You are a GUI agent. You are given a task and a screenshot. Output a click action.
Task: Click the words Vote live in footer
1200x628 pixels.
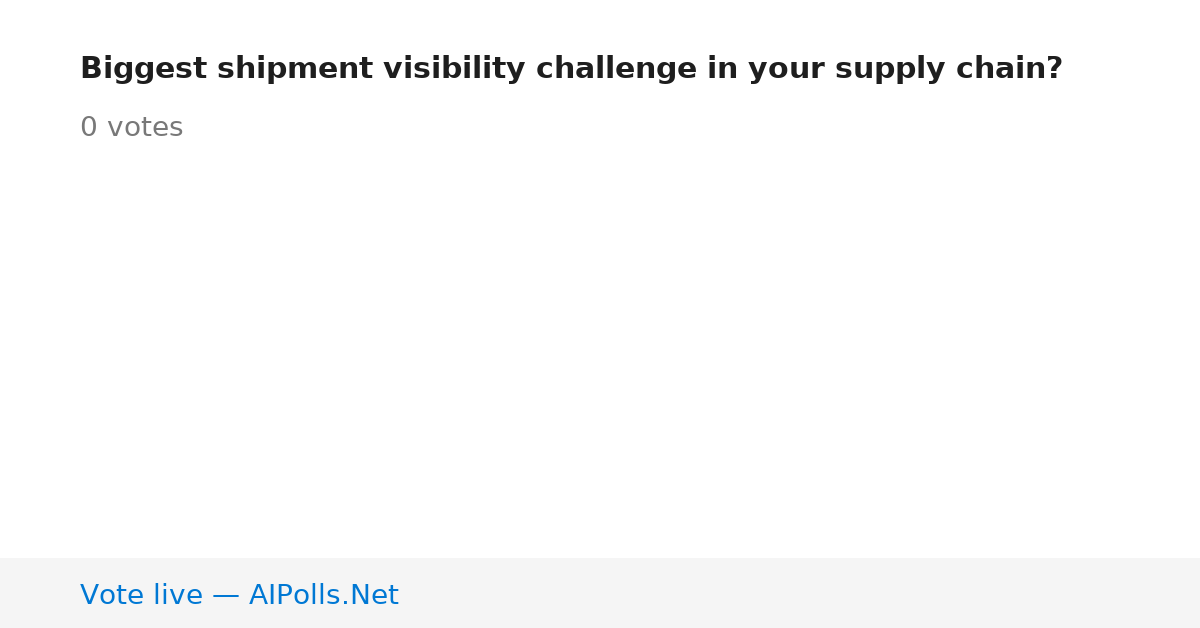click(x=141, y=595)
